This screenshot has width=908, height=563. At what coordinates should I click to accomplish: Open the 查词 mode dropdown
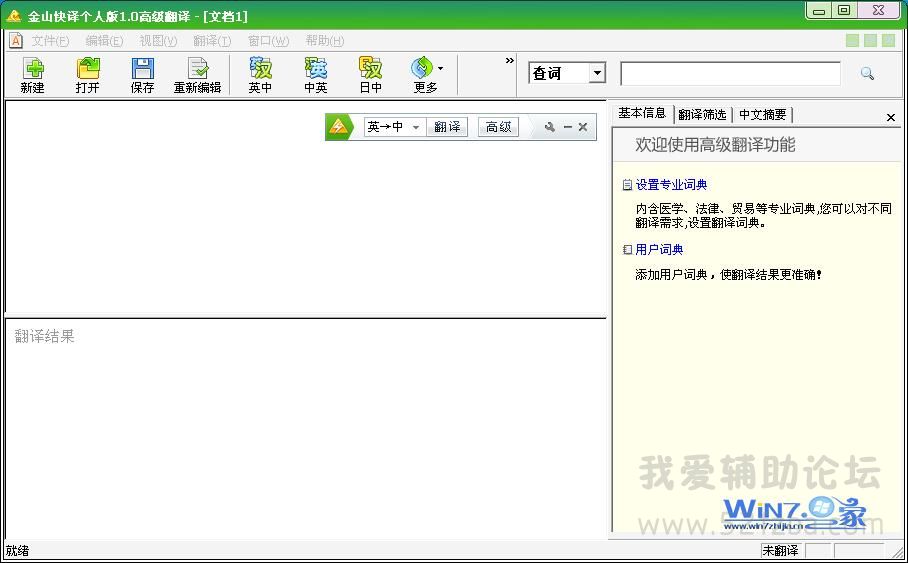pyautogui.click(x=598, y=73)
